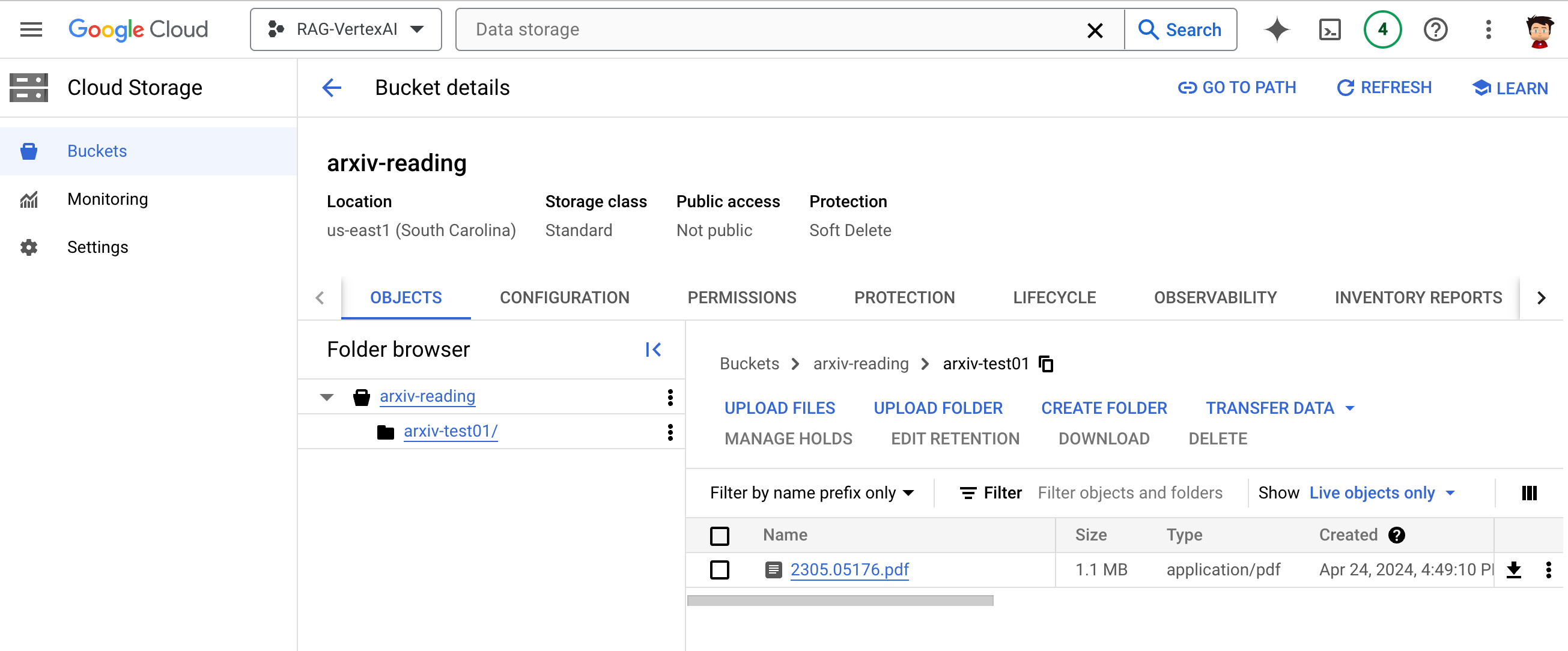1568x651 pixels.
Task: Click the Upload Files button
Action: [x=779, y=408]
